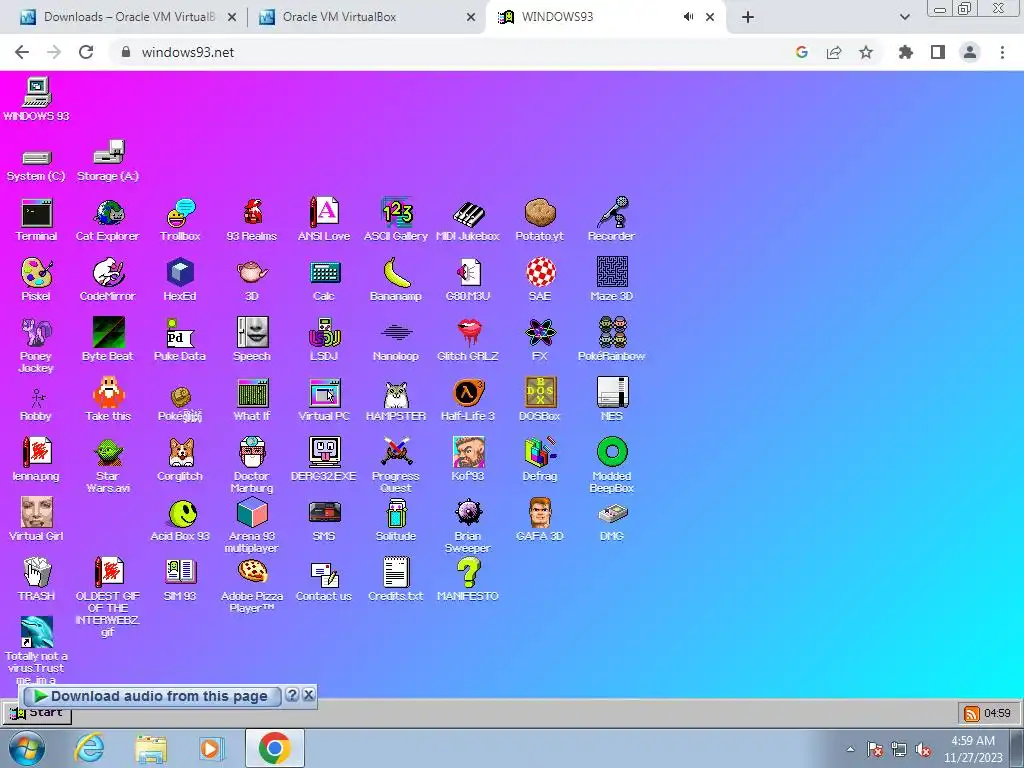The image size is (1024, 768).
Task: Open a new browser tab
Action: pos(748,18)
